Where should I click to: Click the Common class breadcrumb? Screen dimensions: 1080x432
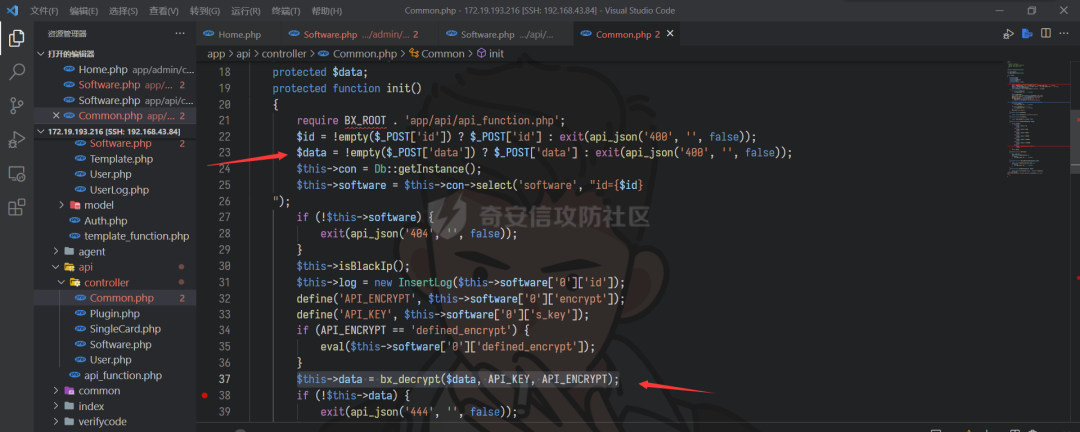click(437, 54)
